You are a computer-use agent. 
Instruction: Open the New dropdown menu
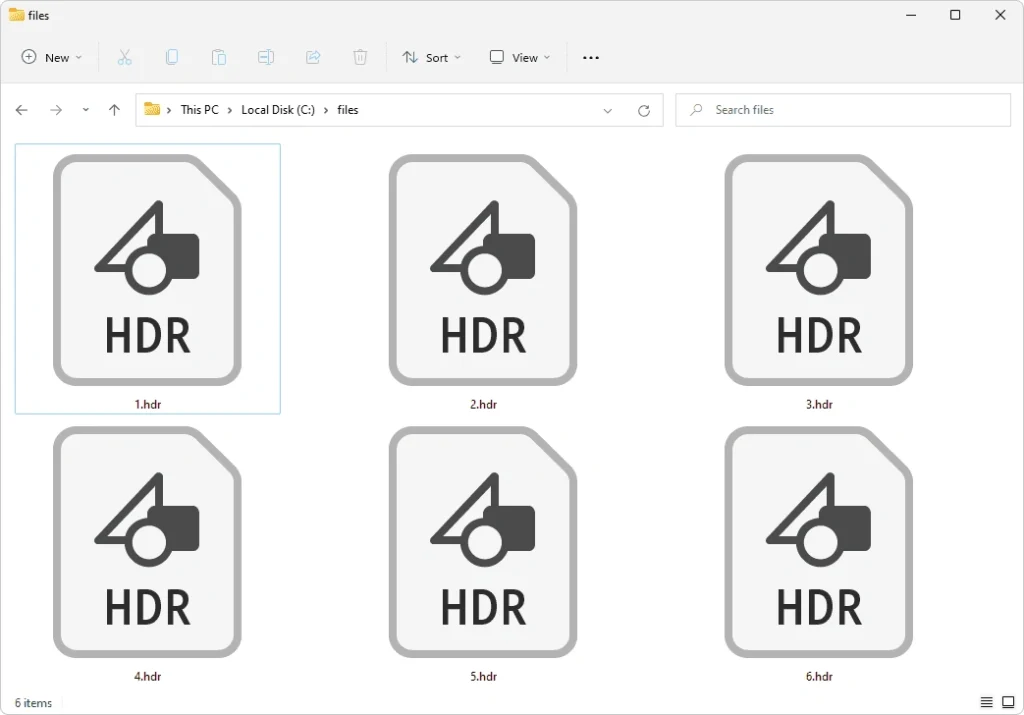click(x=51, y=57)
